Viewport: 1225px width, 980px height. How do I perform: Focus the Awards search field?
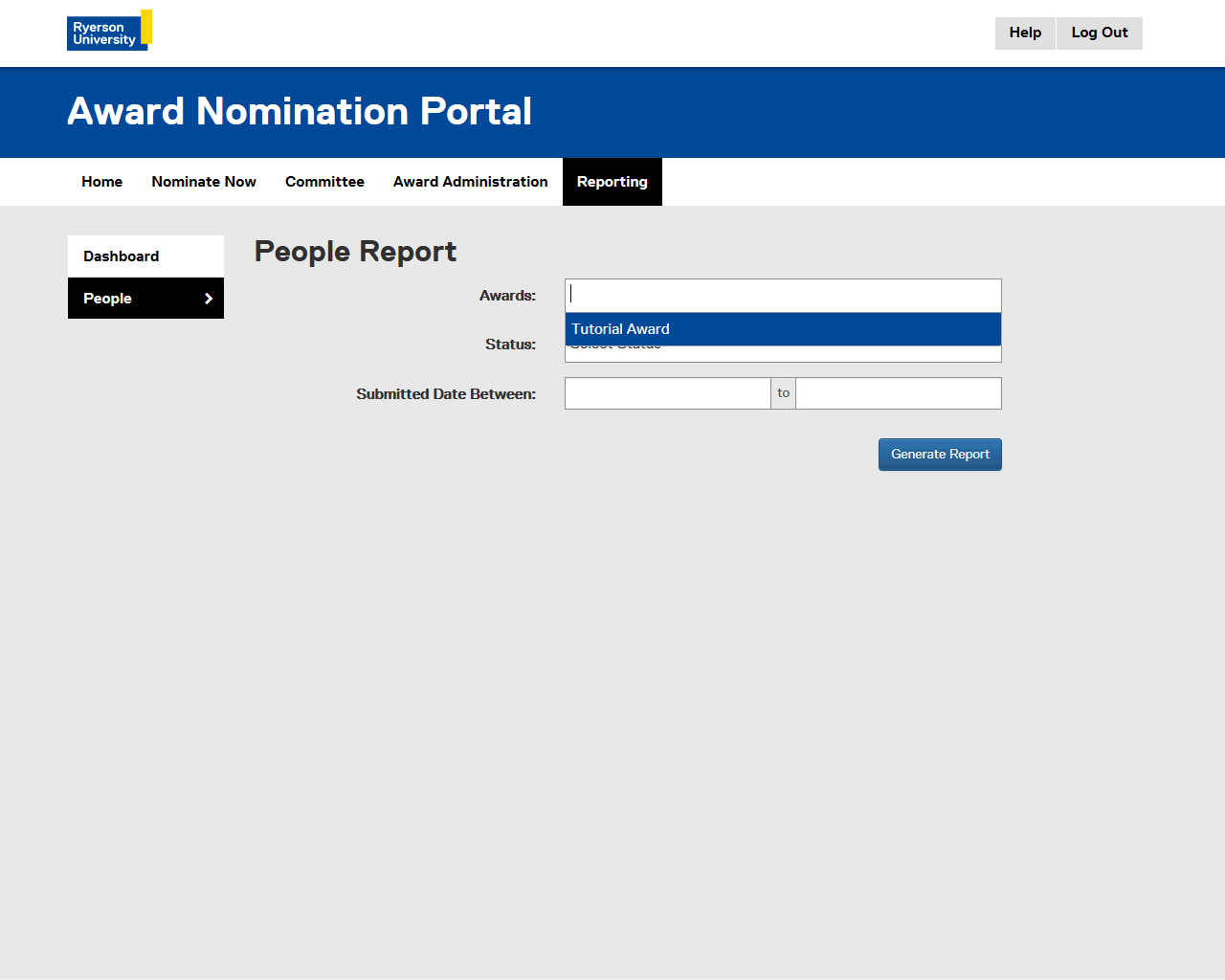pos(782,295)
